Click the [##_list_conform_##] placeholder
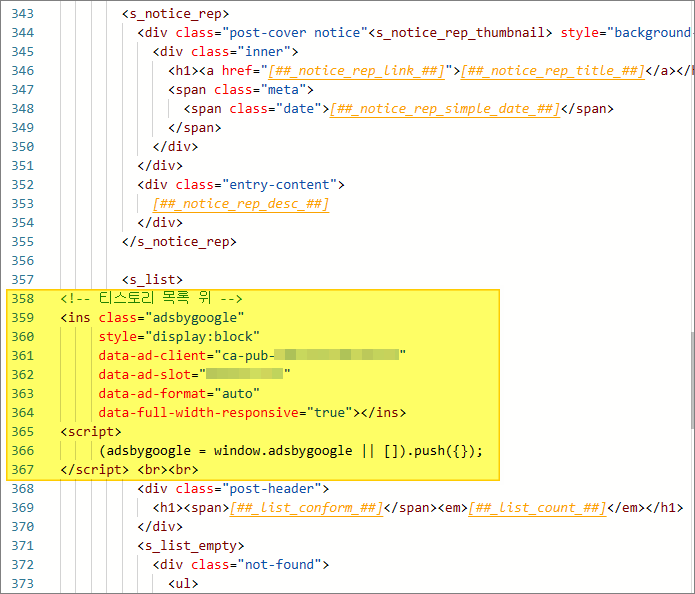 pyautogui.click(x=306, y=508)
